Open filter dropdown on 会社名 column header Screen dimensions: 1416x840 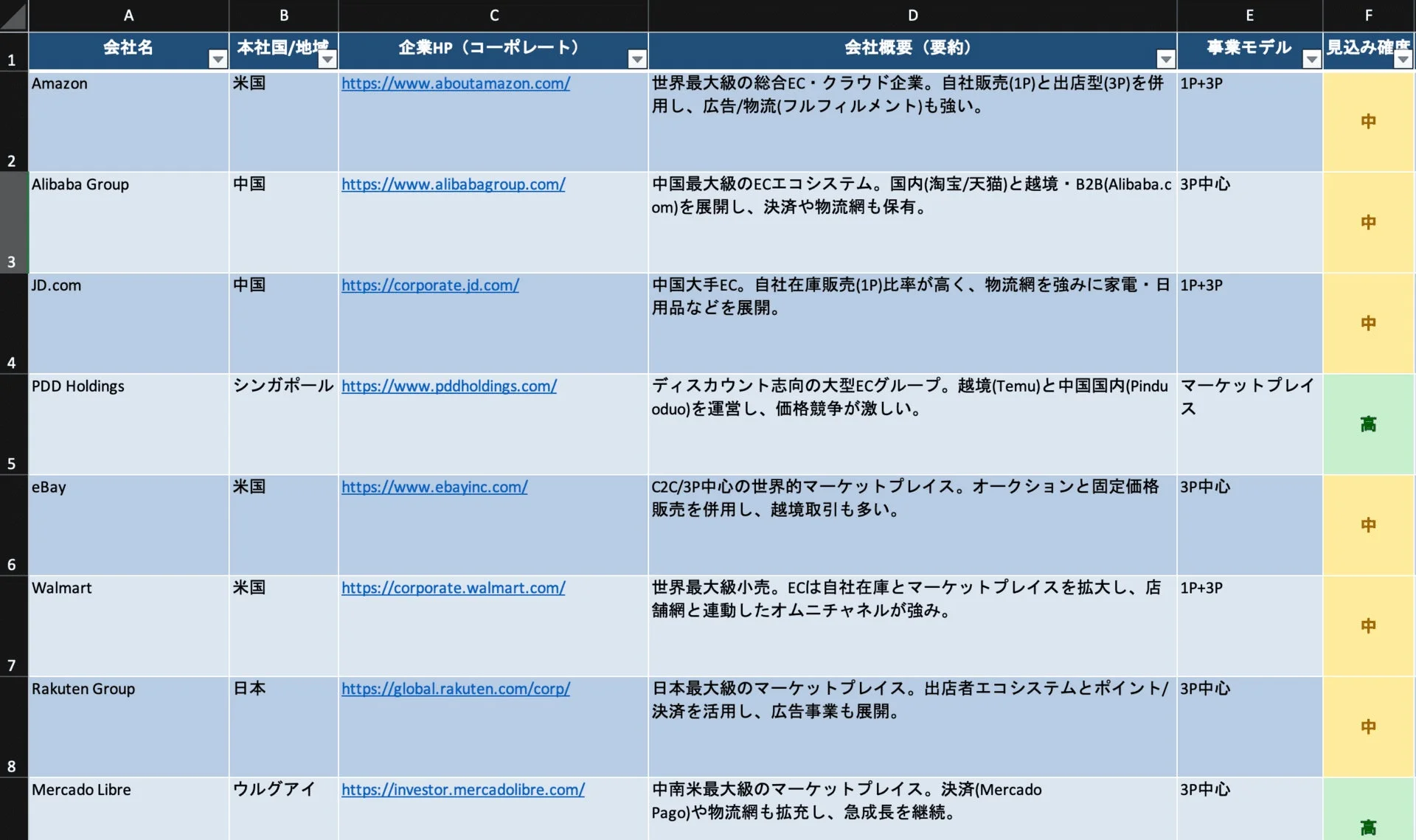pos(218,58)
